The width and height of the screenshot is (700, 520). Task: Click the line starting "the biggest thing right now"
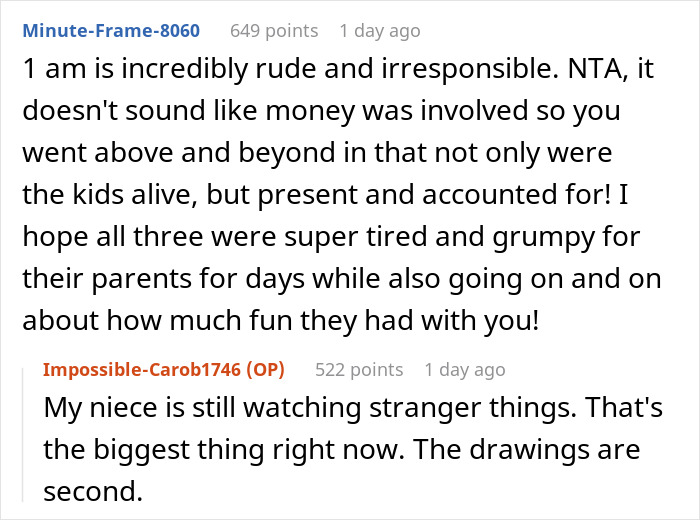tap(342, 450)
